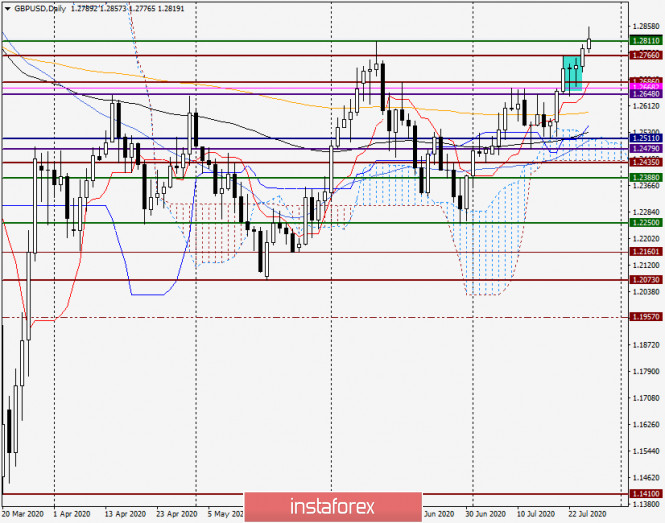Select the green 1.23880 price level label
Screen dimensions: 665x523
645,177
